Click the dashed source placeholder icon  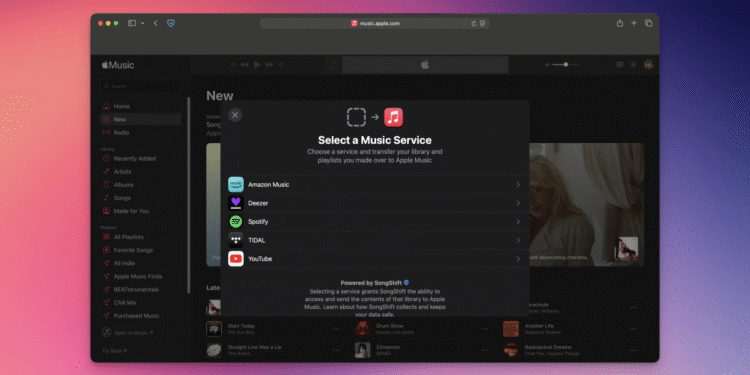[x=356, y=117]
